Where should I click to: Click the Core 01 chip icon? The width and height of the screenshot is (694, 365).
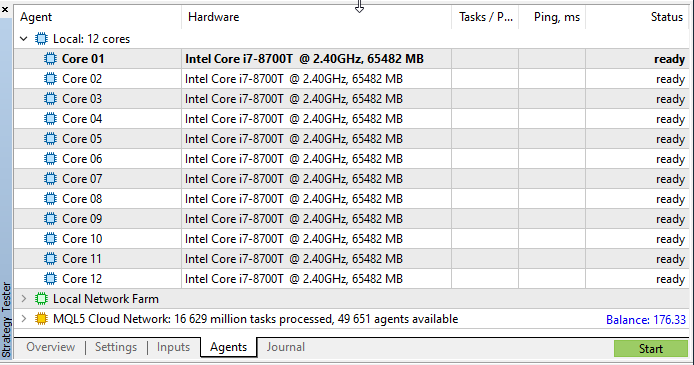[50, 59]
